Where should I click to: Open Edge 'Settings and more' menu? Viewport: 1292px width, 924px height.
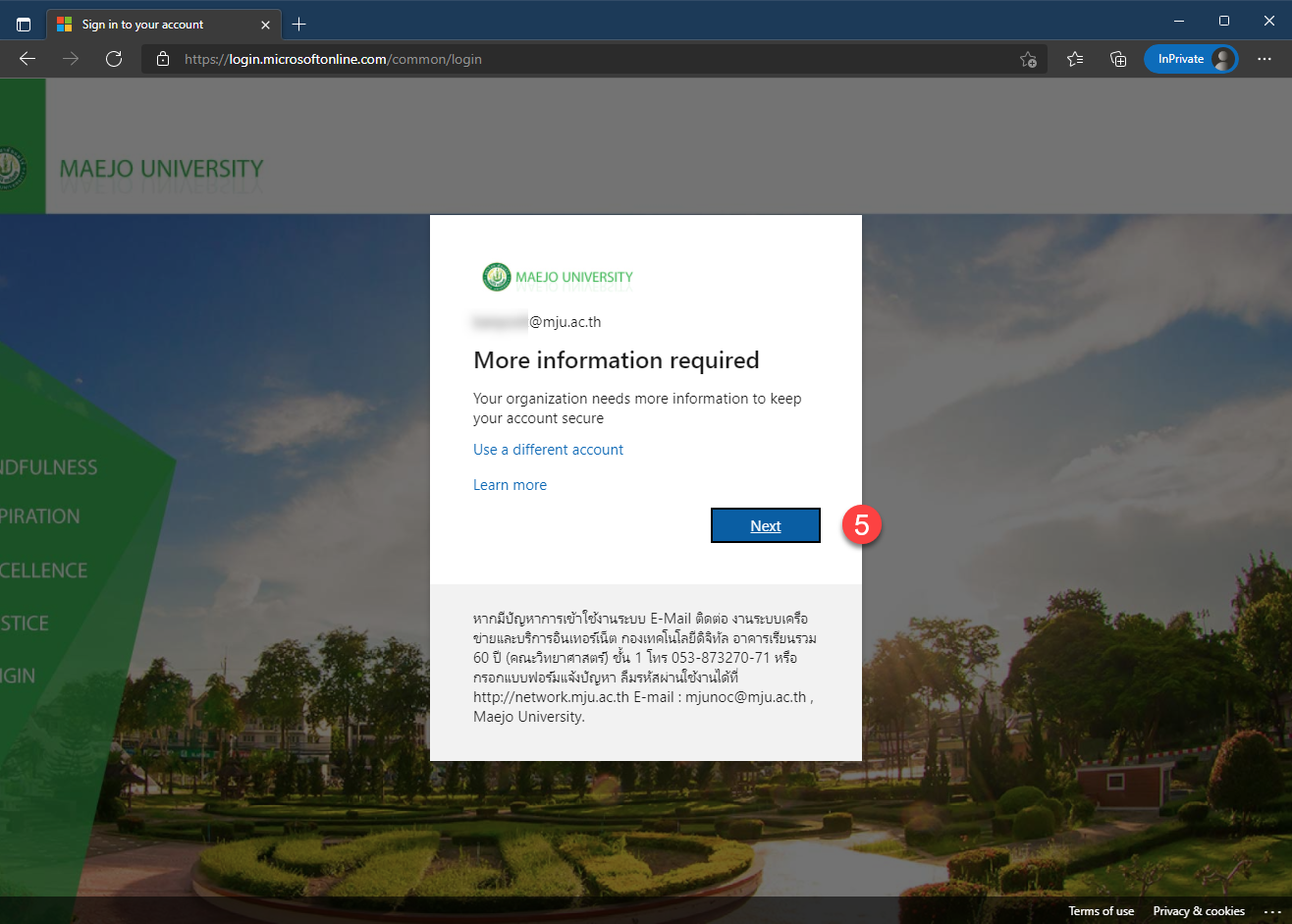click(x=1265, y=59)
